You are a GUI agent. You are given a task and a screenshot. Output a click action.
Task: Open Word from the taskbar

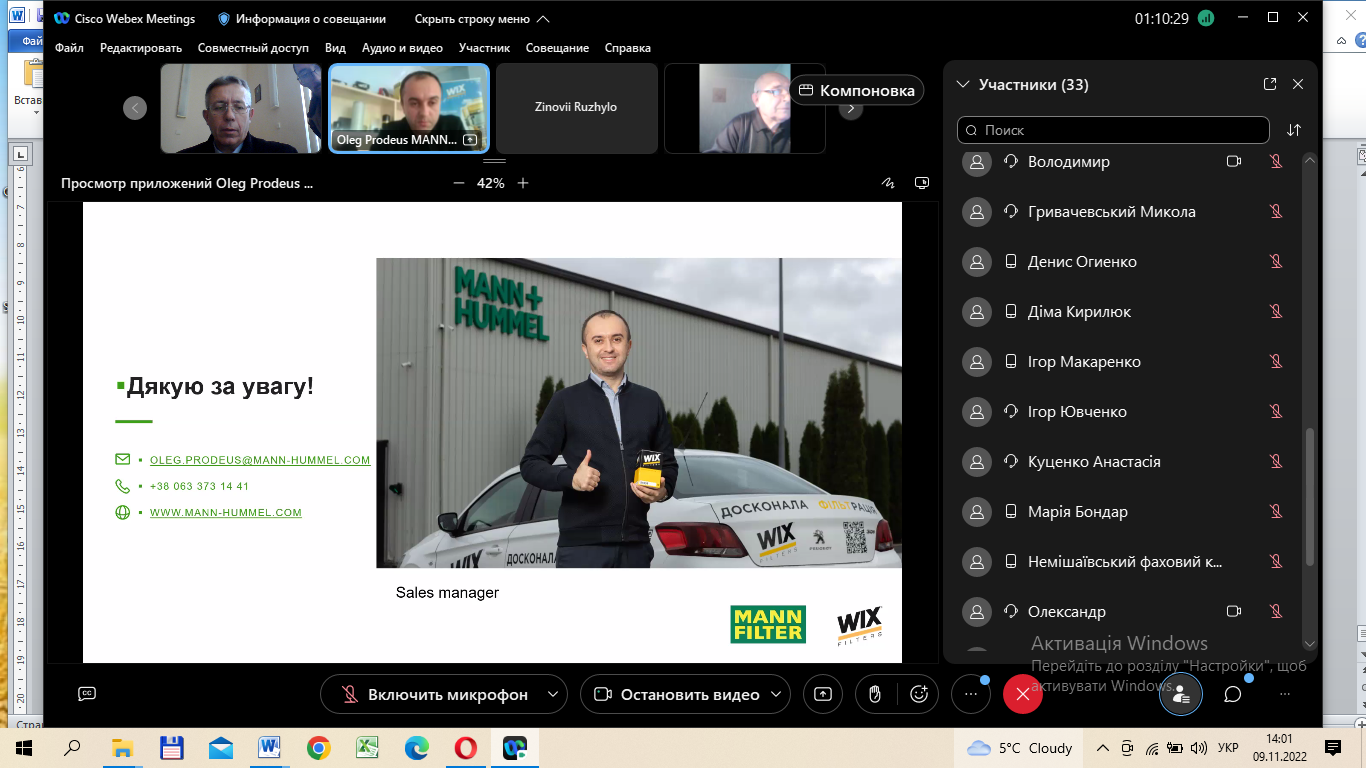click(x=269, y=748)
